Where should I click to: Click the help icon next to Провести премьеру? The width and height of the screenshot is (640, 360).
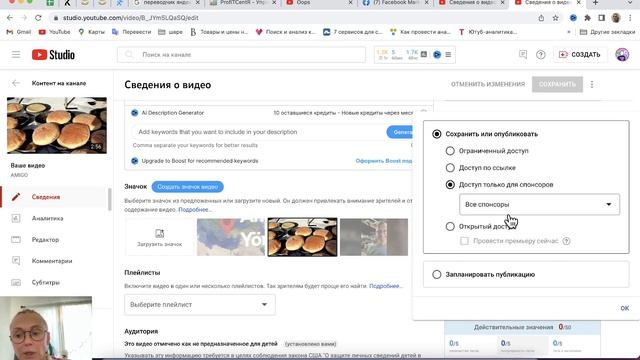566,241
